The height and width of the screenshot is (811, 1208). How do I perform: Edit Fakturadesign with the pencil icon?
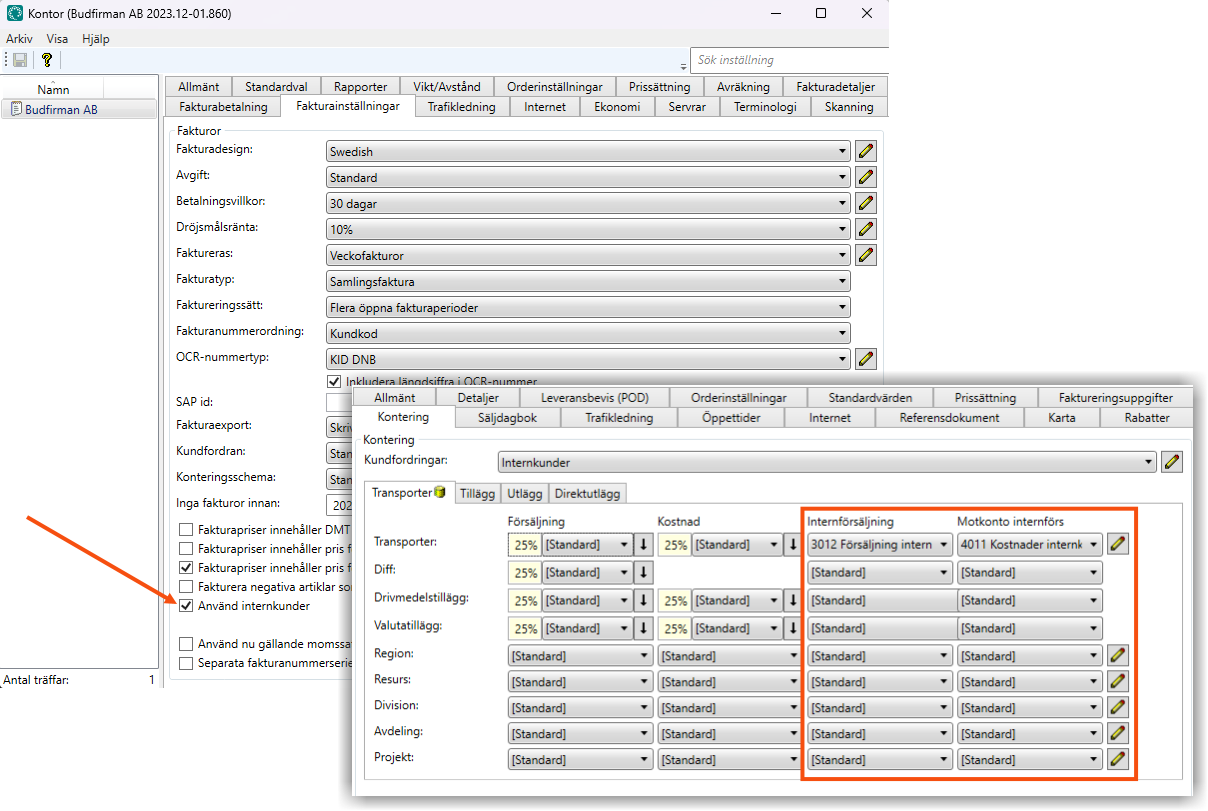click(x=866, y=152)
